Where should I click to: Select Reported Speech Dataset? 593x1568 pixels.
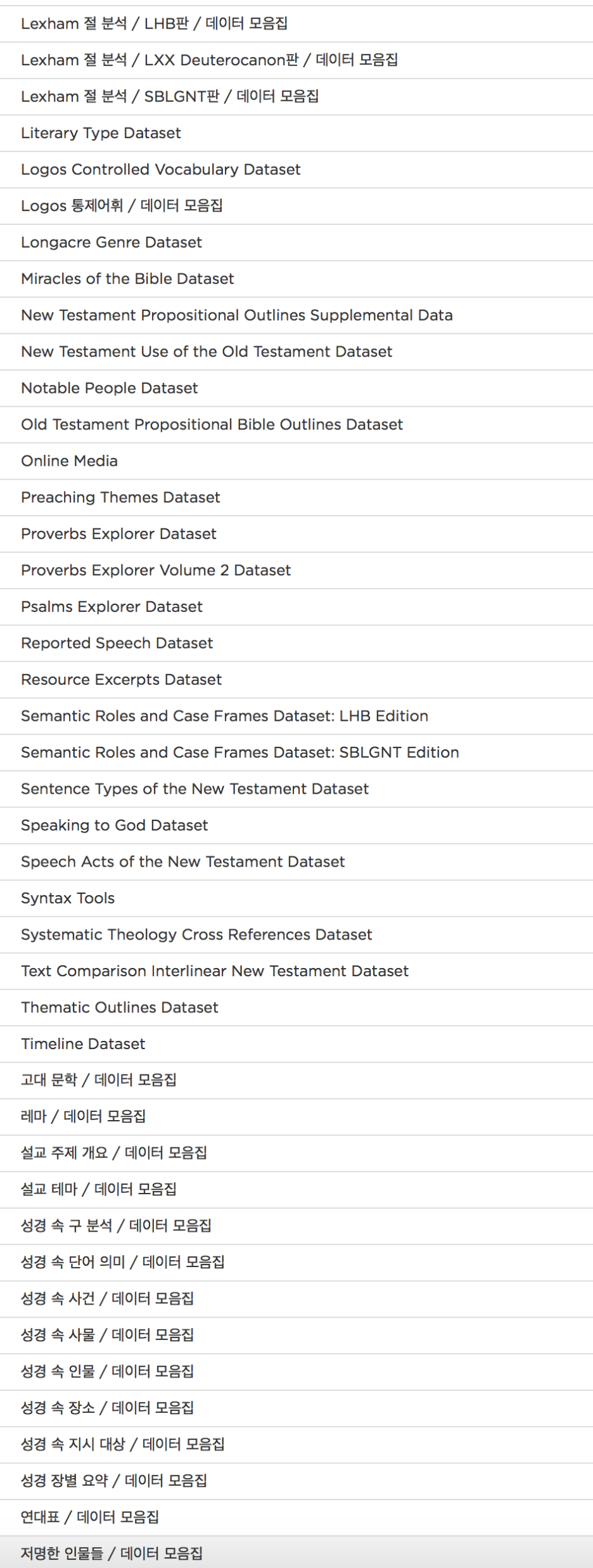(296, 643)
